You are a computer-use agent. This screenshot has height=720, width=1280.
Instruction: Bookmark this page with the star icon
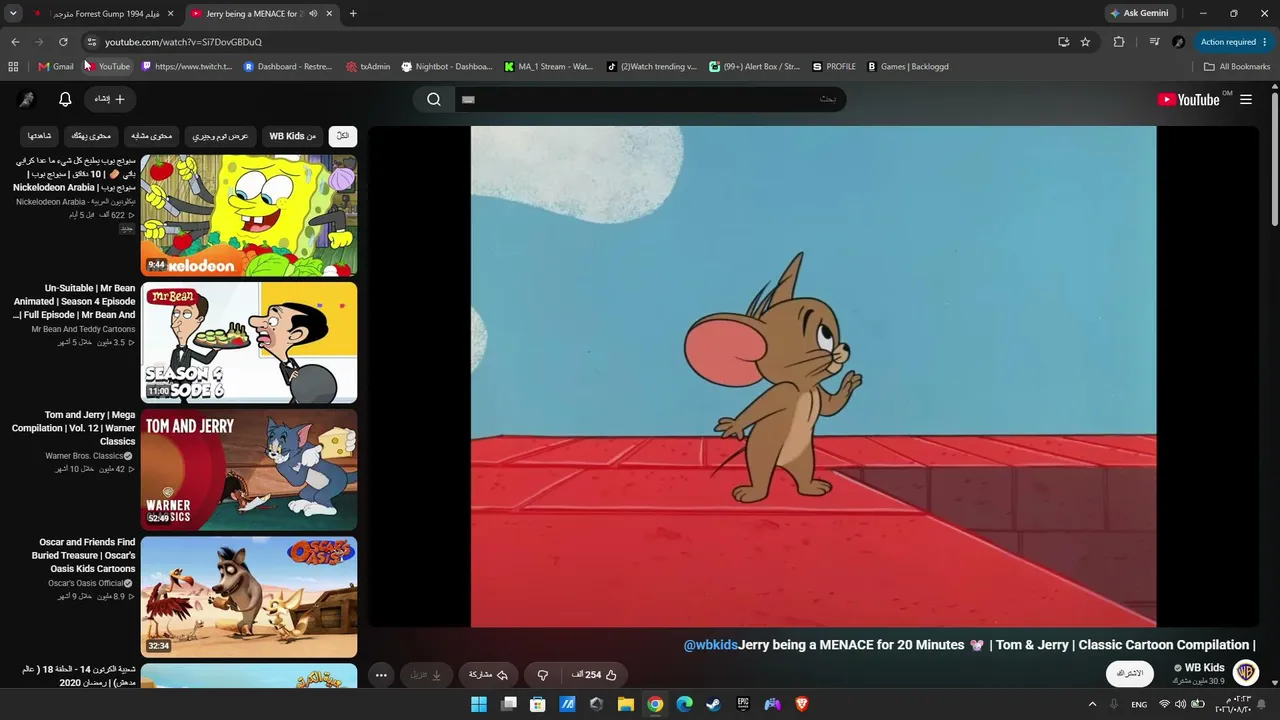point(1085,42)
